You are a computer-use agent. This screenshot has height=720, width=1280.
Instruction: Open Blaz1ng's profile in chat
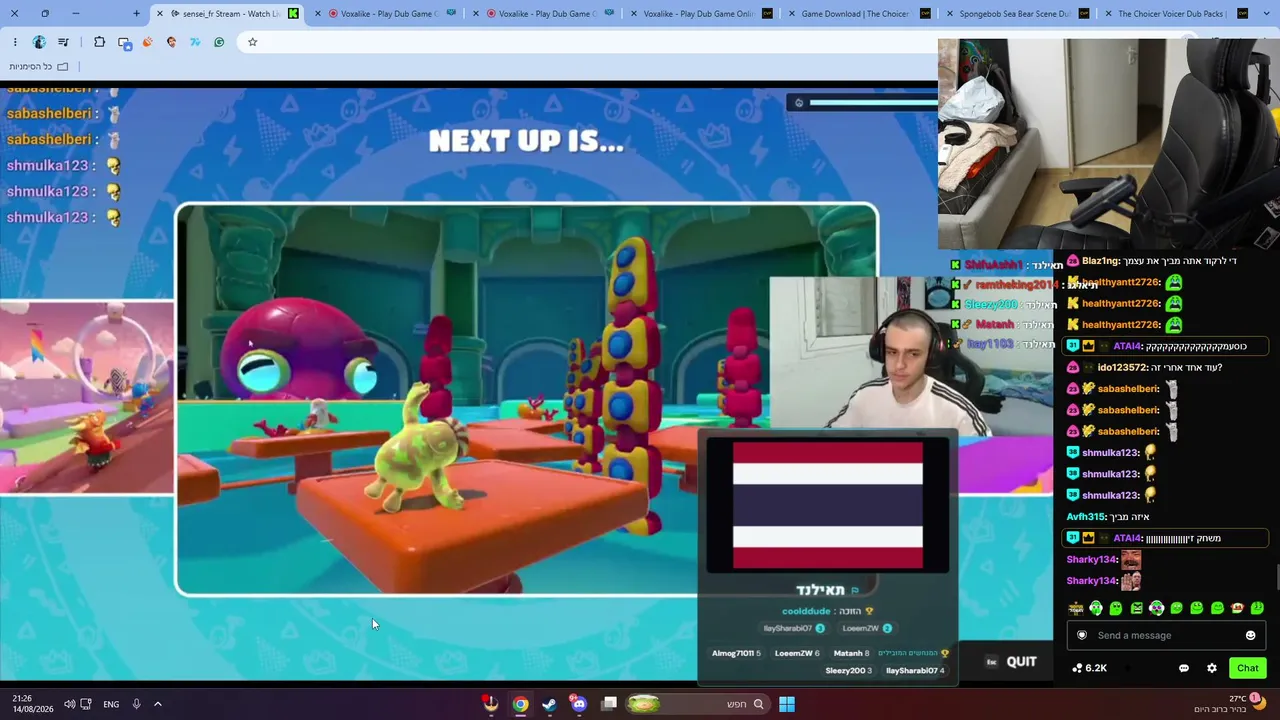tap(1100, 261)
